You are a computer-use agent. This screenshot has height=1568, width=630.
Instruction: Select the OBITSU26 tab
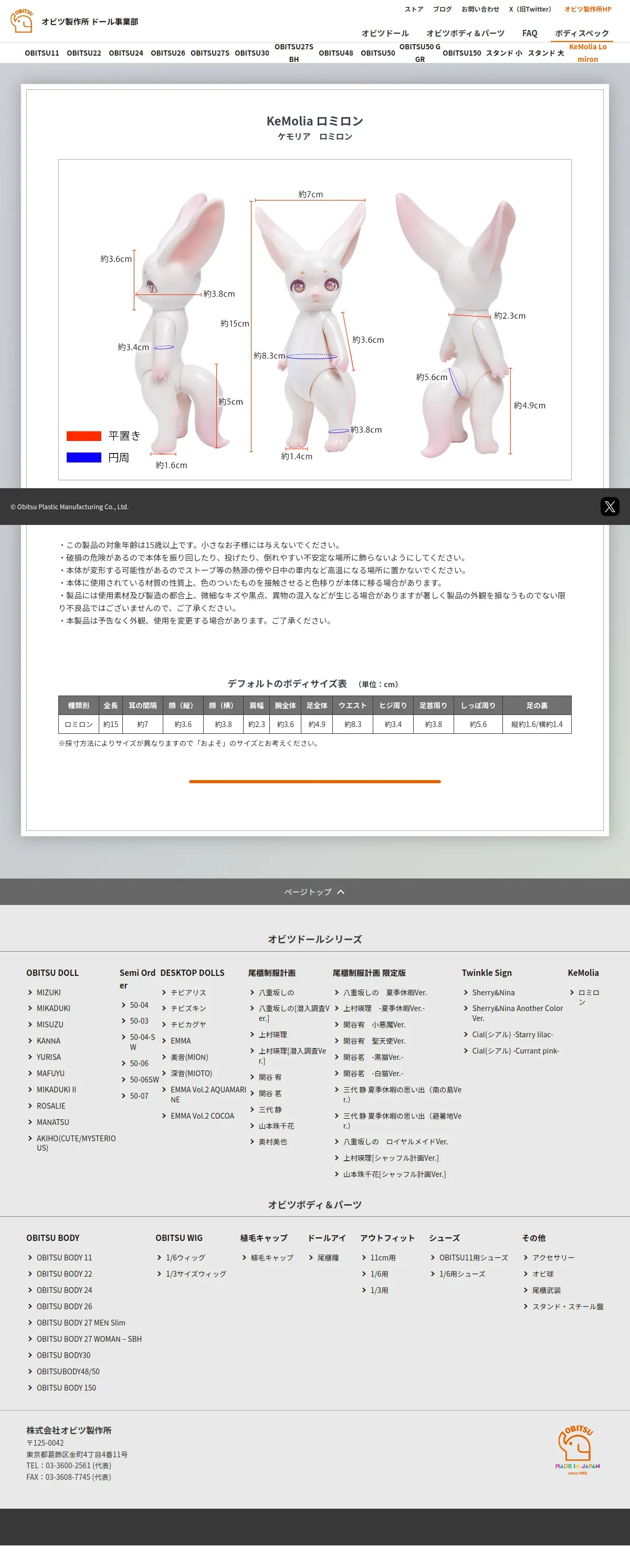pyautogui.click(x=168, y=53)
